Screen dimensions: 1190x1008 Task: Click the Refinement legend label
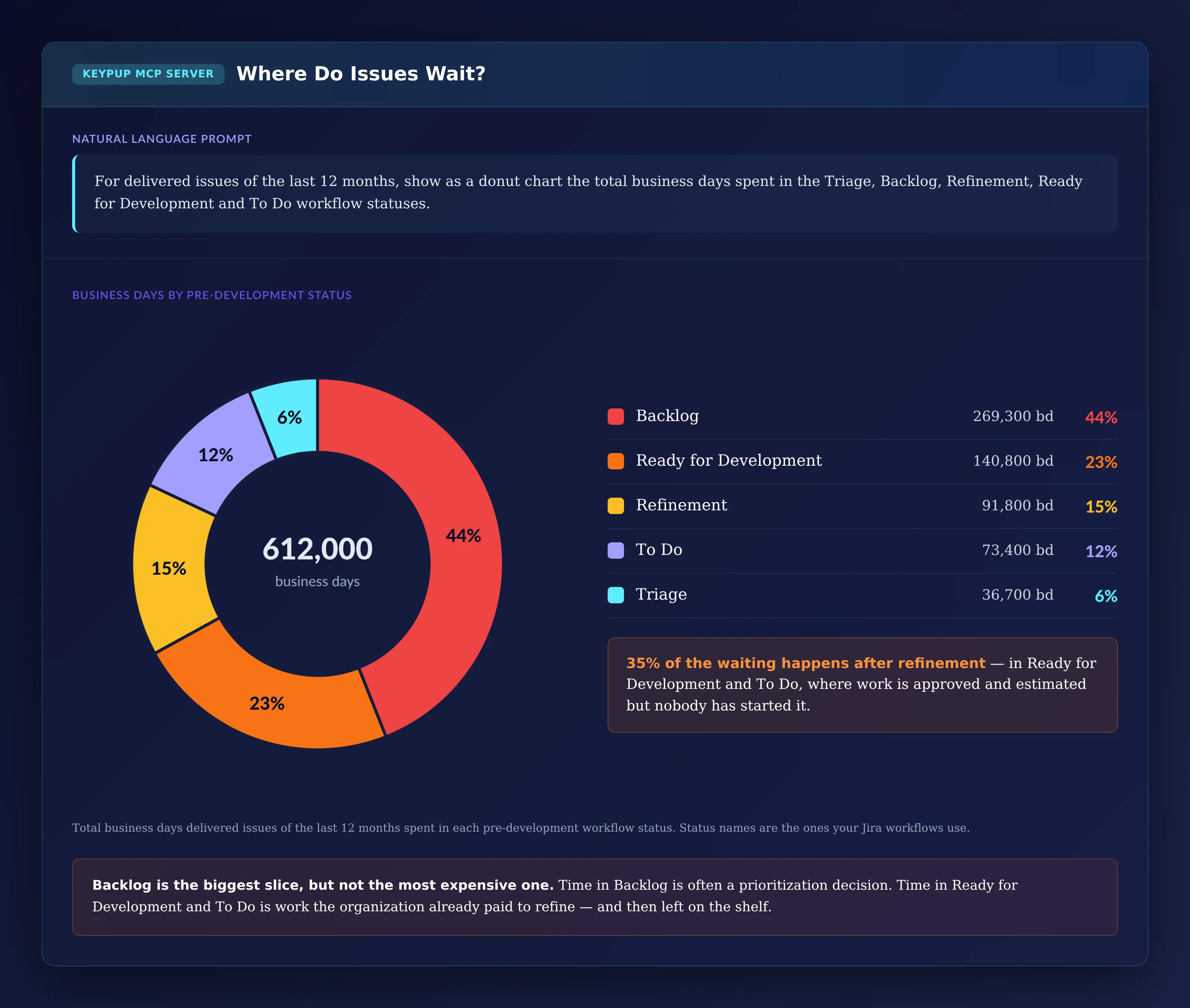tap(682, 505)
